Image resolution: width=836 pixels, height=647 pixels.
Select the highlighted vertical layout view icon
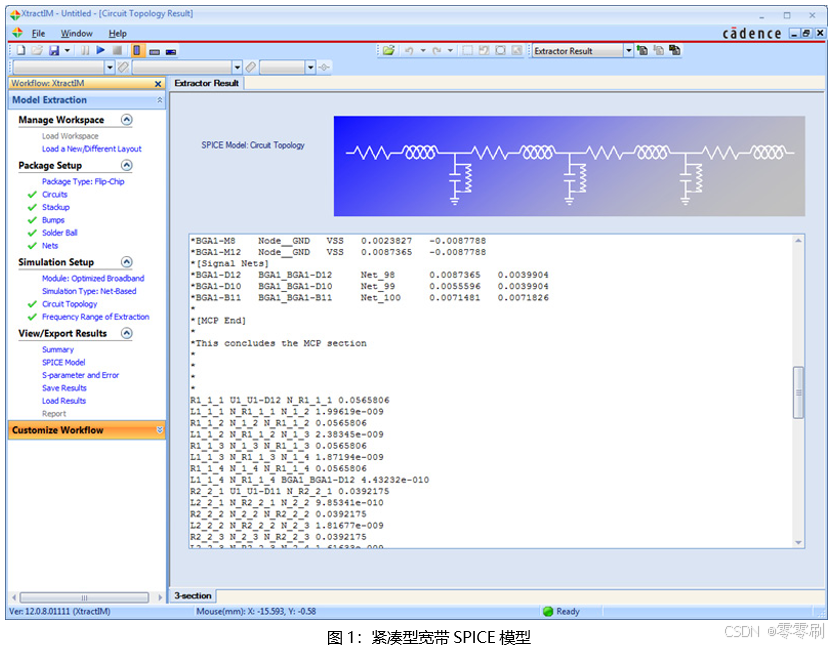point(136,51)
